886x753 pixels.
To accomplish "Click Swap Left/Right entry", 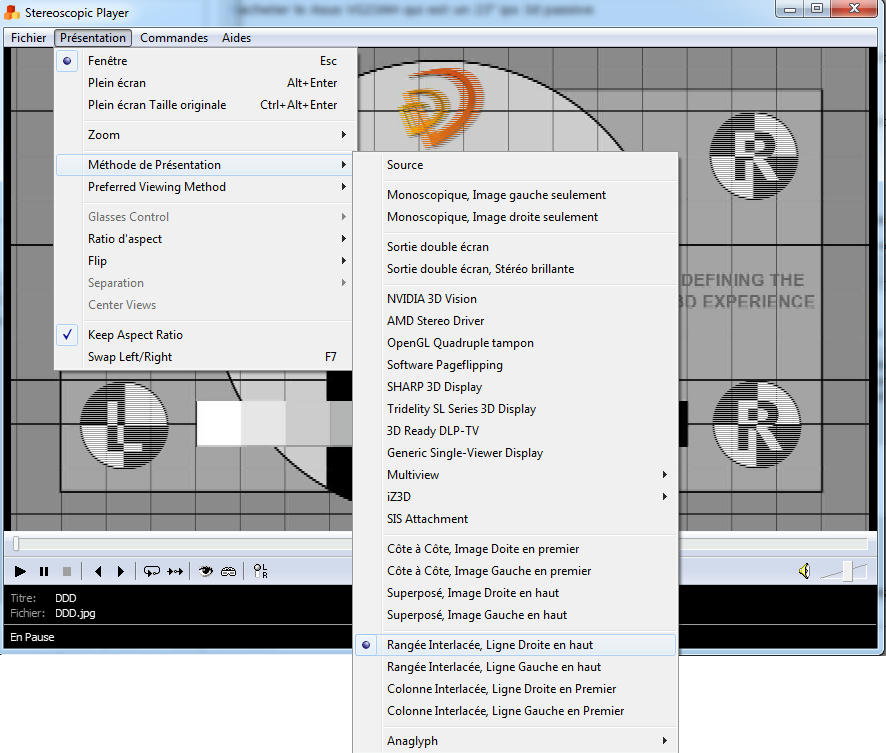I will point(206,356).
